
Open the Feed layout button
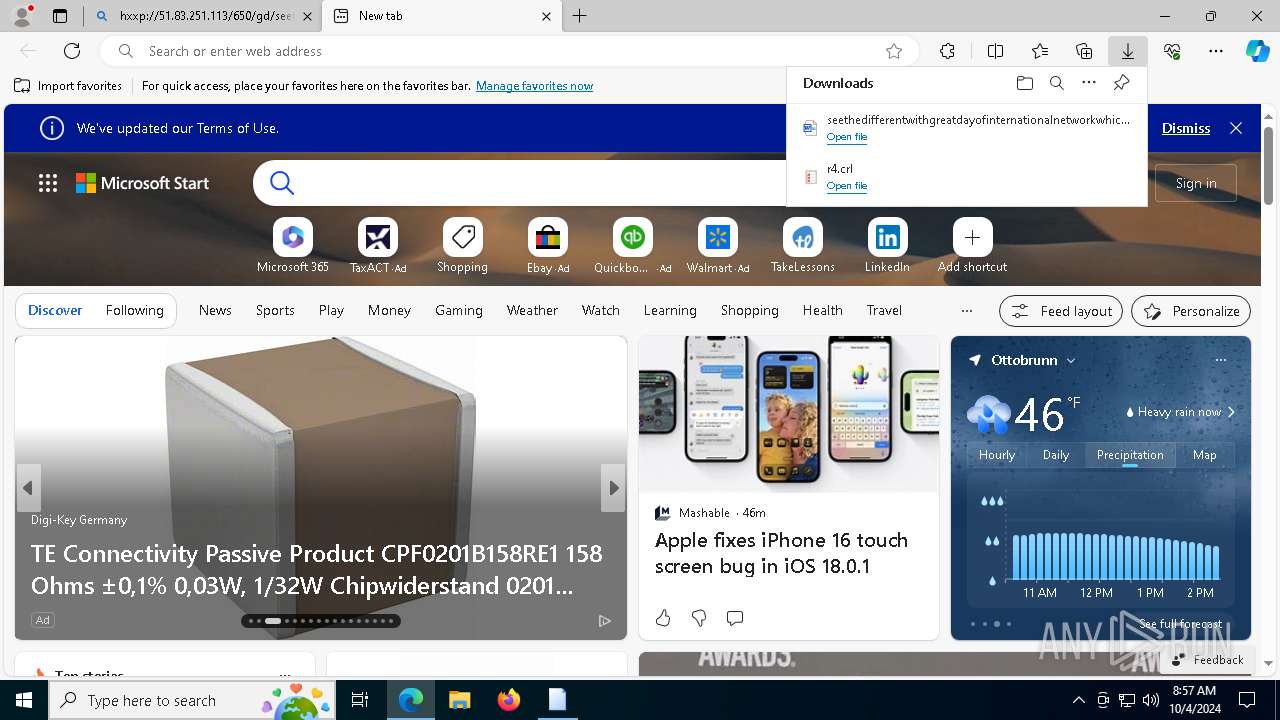tap(1061, 311)
